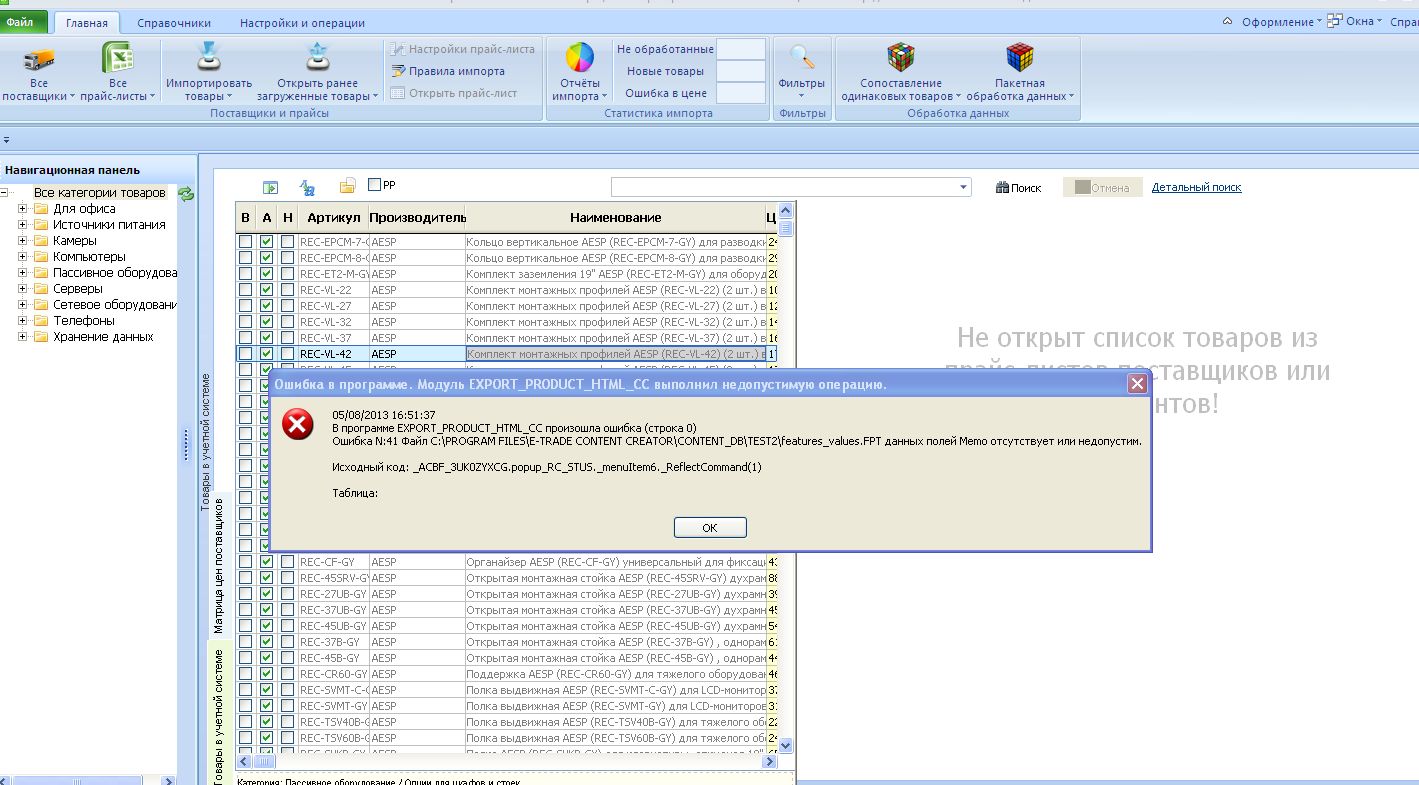Click the text search-replace icon above table
The image size is (1419, 785).
coord(308,187)
